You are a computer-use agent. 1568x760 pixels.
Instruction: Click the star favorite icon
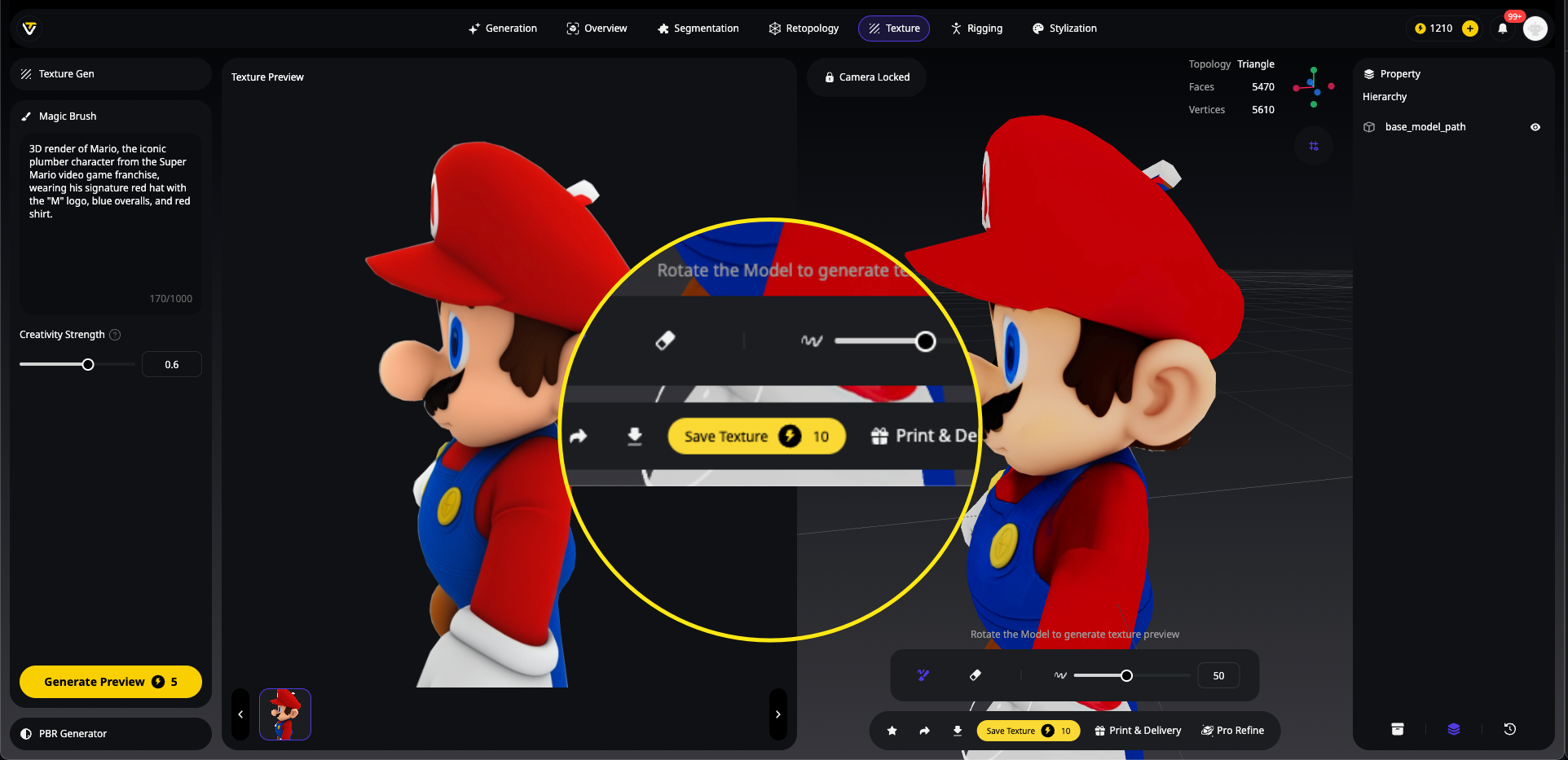click(x=892, y=731)
